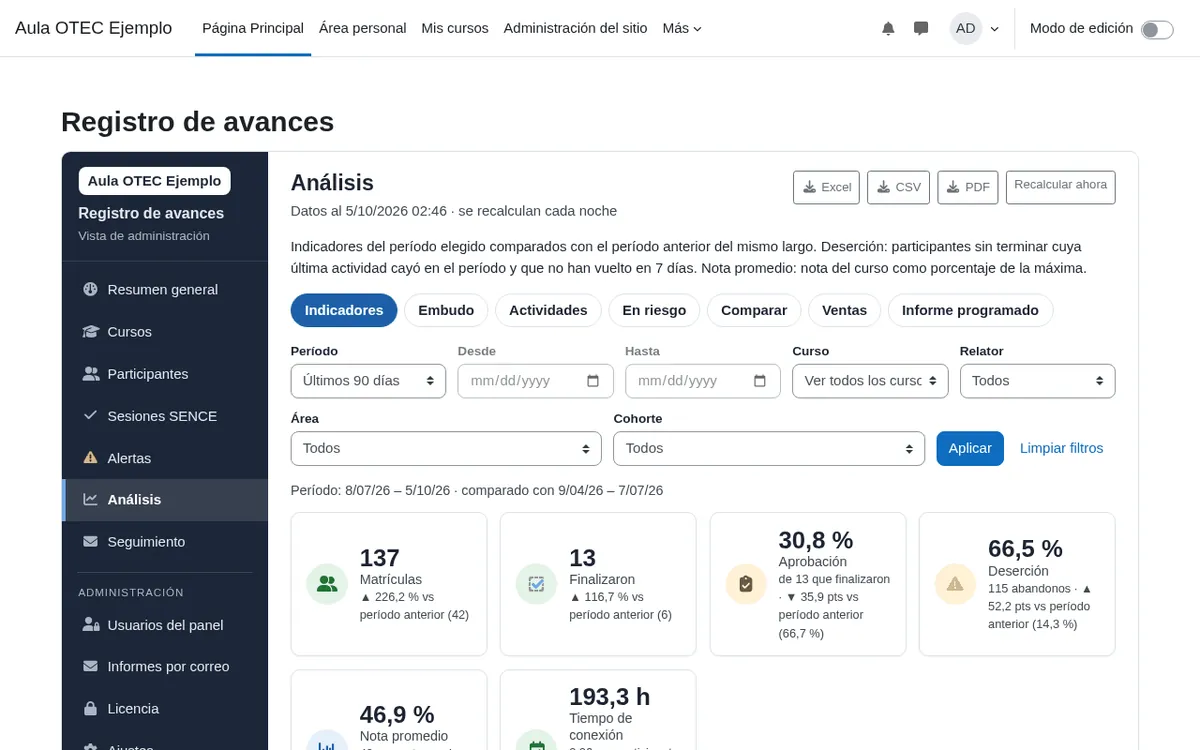Image resolution: width=1200 pixels, height=750 pixels.
Task: Click the AD user avatar
Action: click(x=965, y=29)
